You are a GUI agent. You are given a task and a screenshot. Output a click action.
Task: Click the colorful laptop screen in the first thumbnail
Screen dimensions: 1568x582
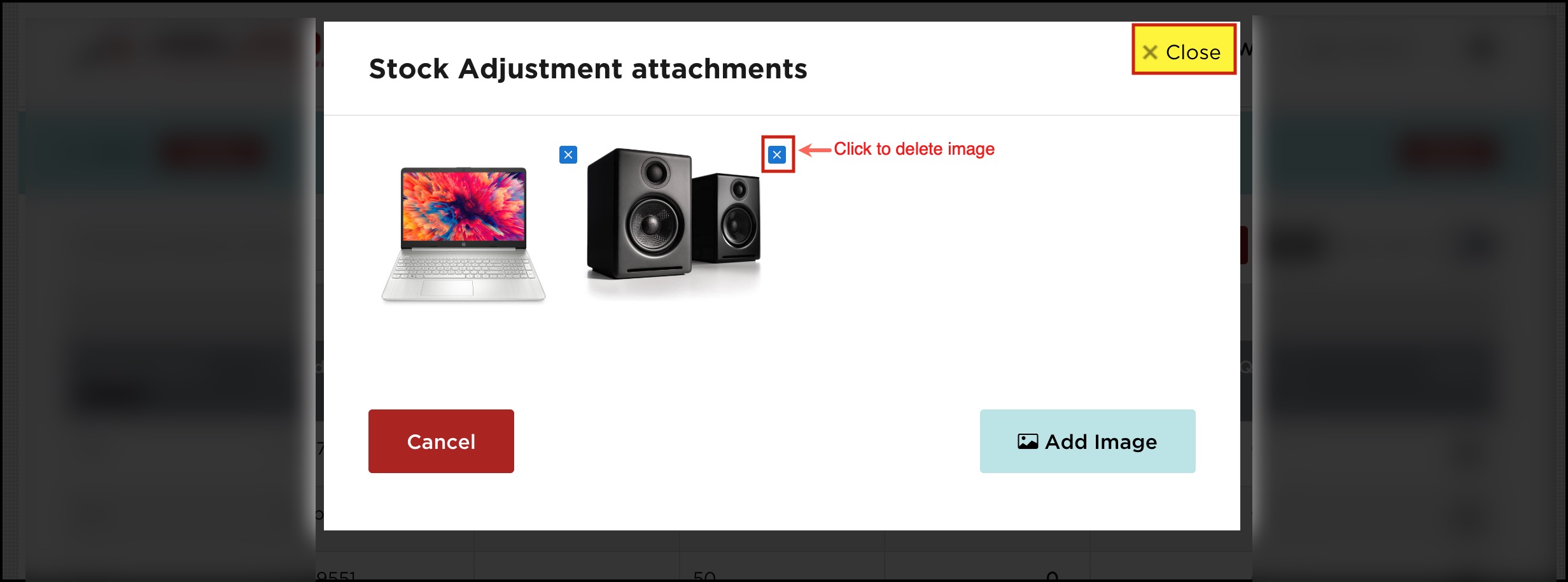(x=463, y=205)
